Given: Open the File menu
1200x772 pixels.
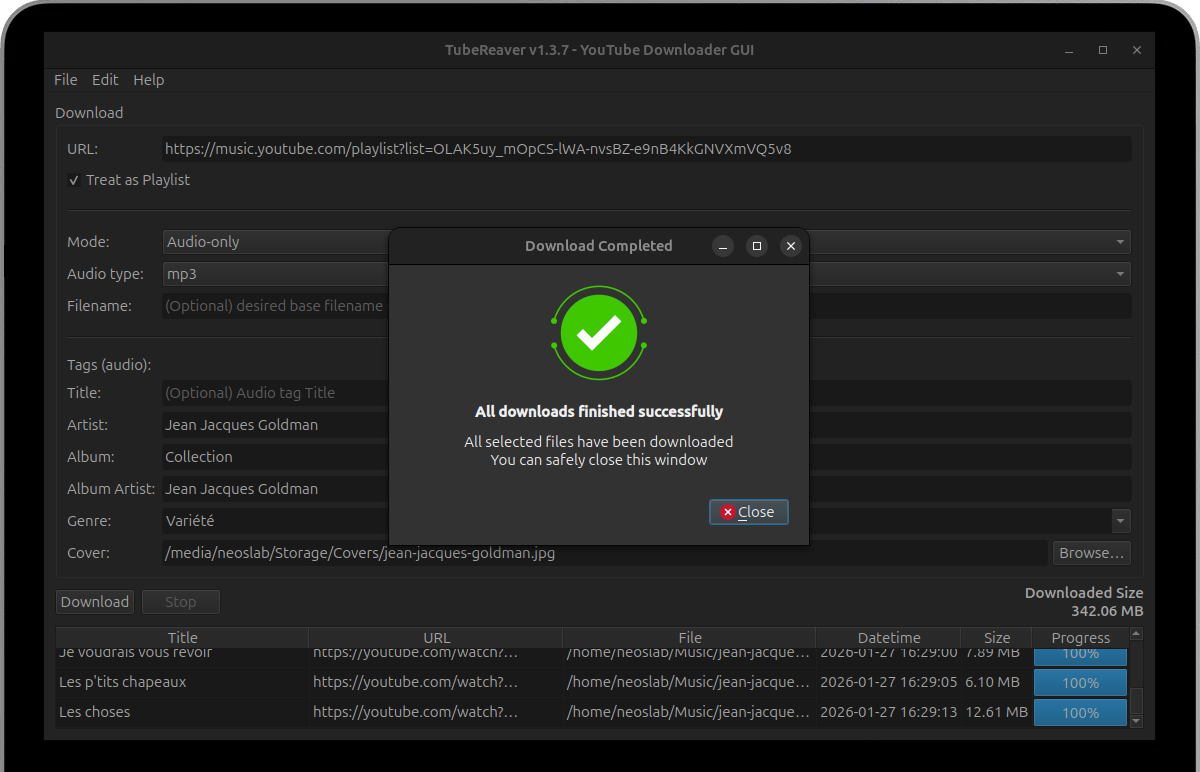Looking at the screenshot, I should [x=65, y=79].
